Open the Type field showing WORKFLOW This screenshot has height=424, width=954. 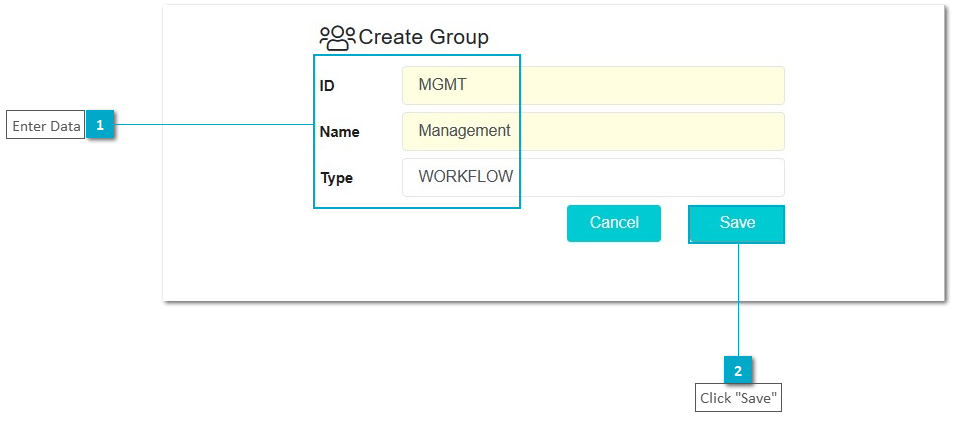[593, 178]
